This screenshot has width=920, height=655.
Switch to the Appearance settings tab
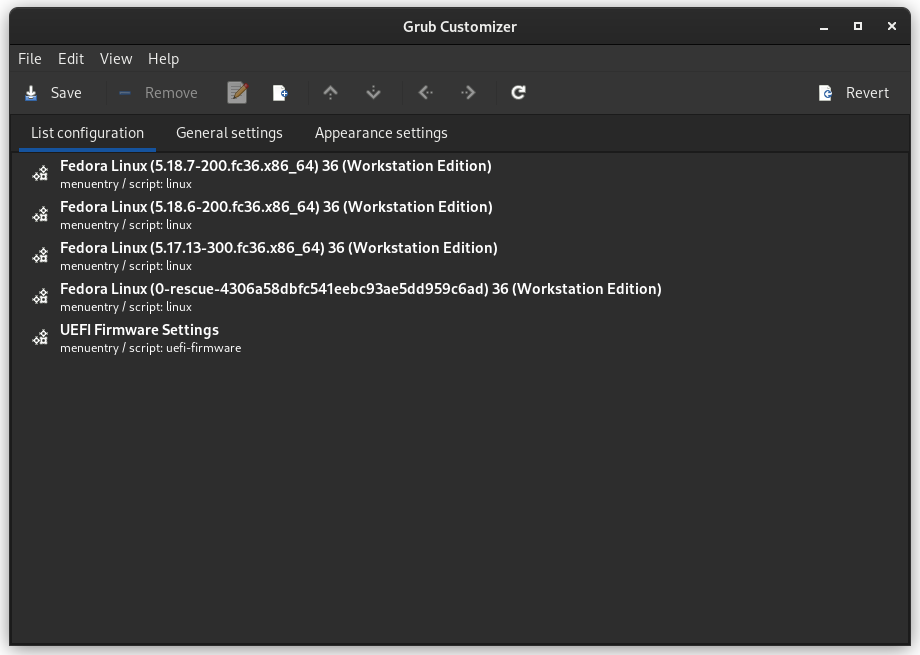pyautogui.click(x=381, y=133)
